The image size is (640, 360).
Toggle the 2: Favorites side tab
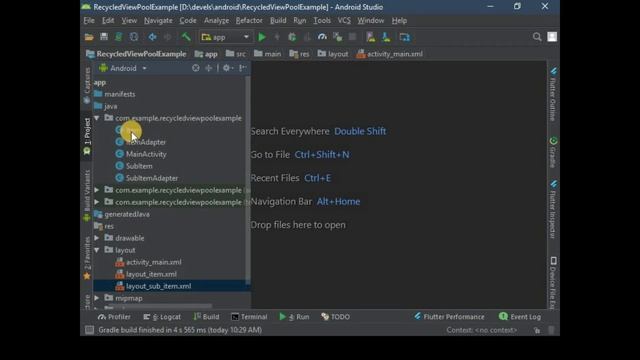(87, 258)
